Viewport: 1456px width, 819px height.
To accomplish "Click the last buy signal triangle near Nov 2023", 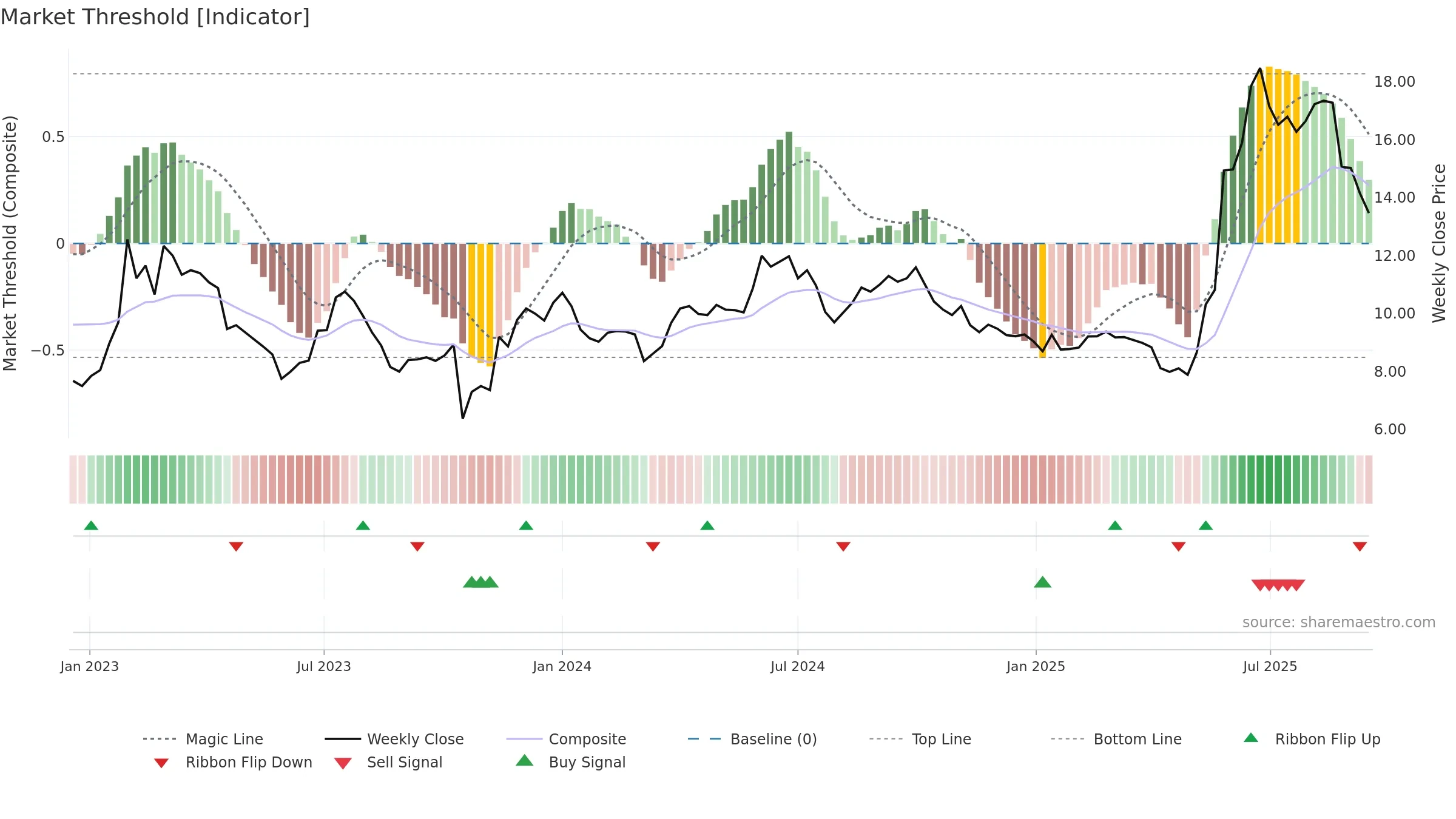I will tap(490, 582).
